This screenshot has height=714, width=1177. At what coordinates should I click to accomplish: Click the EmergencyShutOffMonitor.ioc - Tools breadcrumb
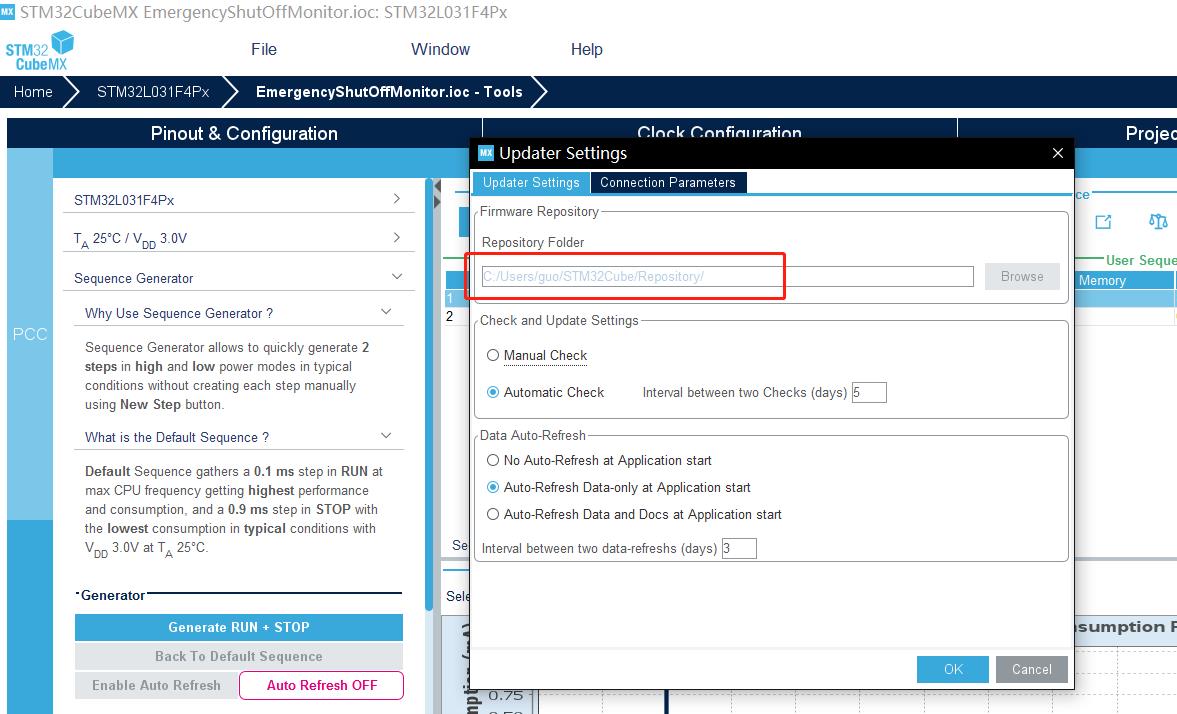[x=389, y=92]
